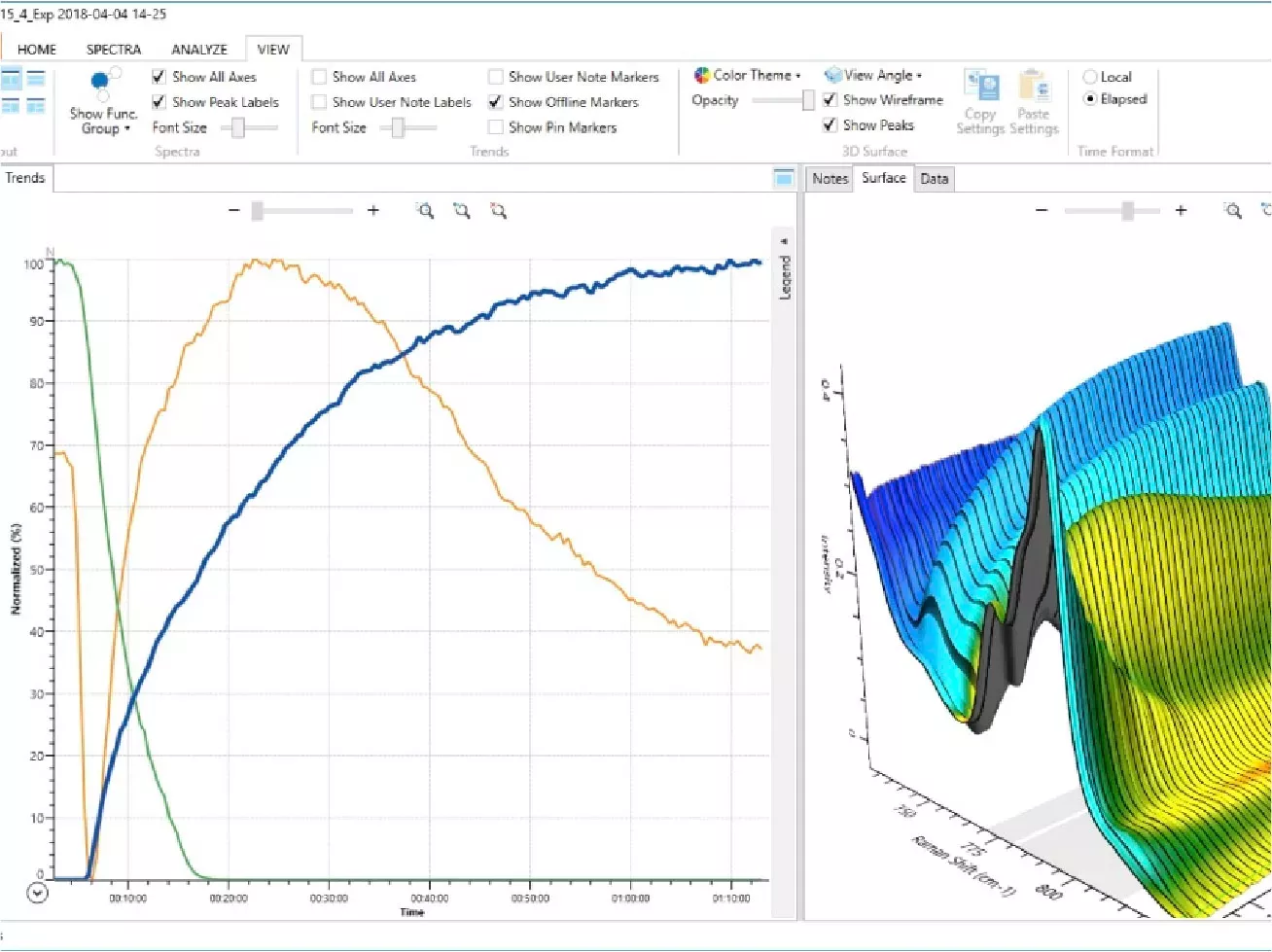1272x952 pixels.
Task: Disable the Show Wireframe checkbox
Action: click(x=830, y=100)
